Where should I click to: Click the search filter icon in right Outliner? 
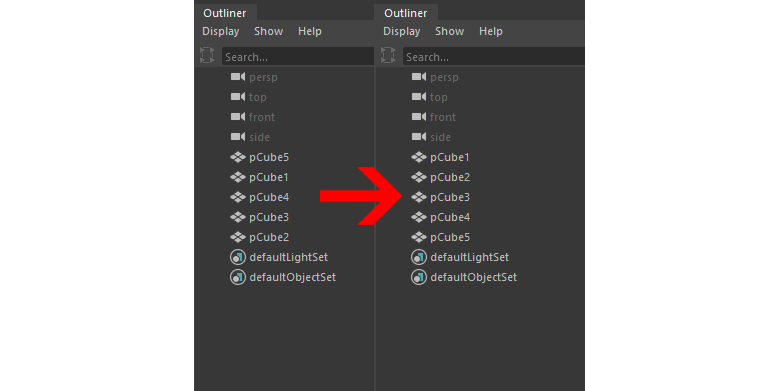point(388,55)
